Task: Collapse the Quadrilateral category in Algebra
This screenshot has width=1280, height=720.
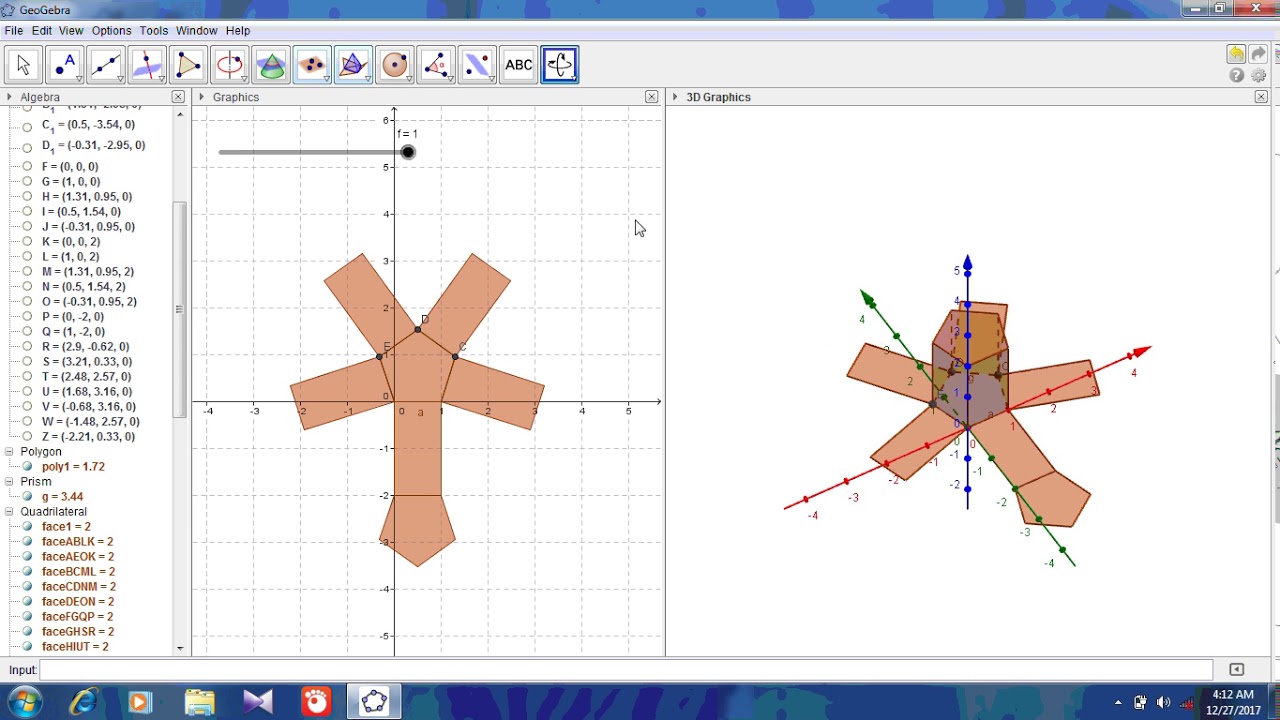Action: [9, 512]
